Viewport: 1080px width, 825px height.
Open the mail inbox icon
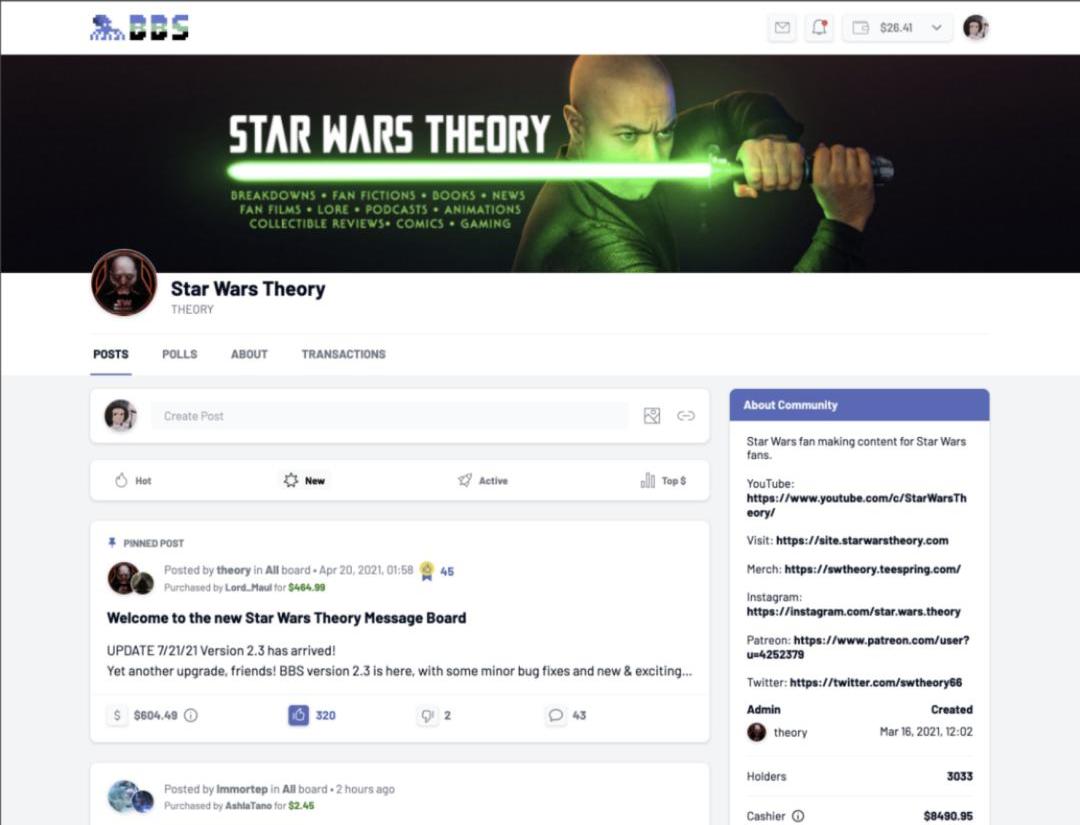tap(782, 28)
